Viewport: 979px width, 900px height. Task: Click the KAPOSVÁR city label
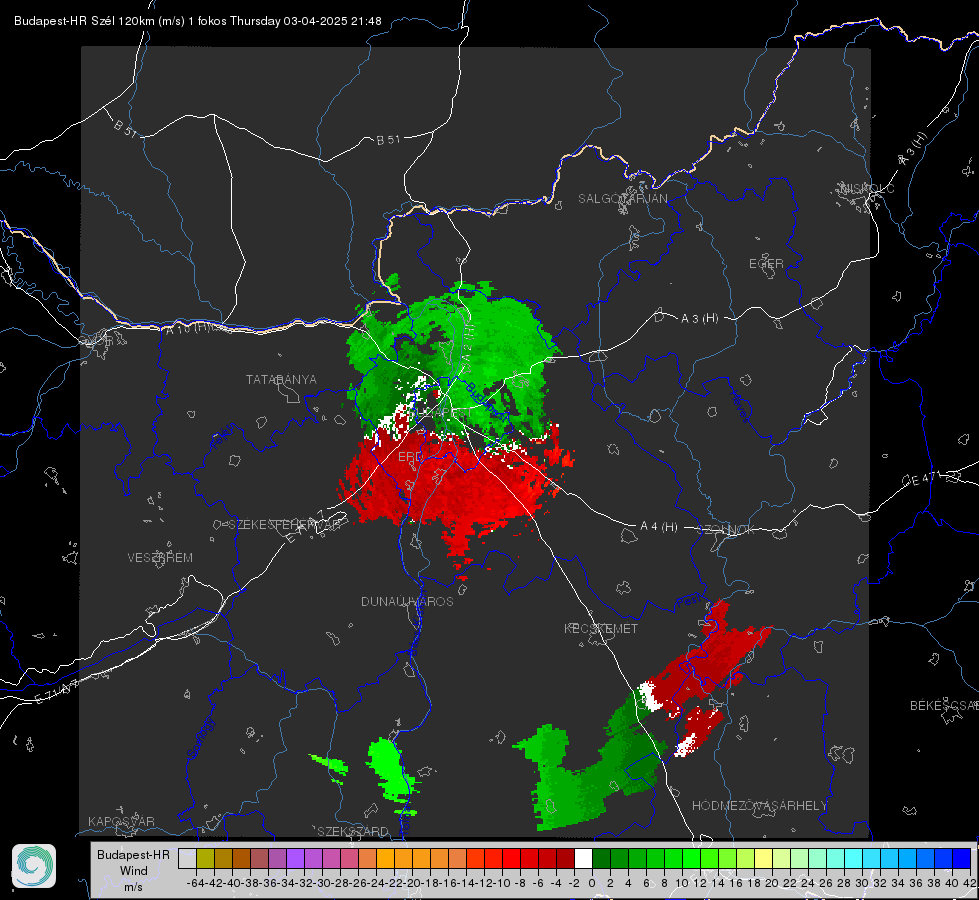[x=121, y=821]
